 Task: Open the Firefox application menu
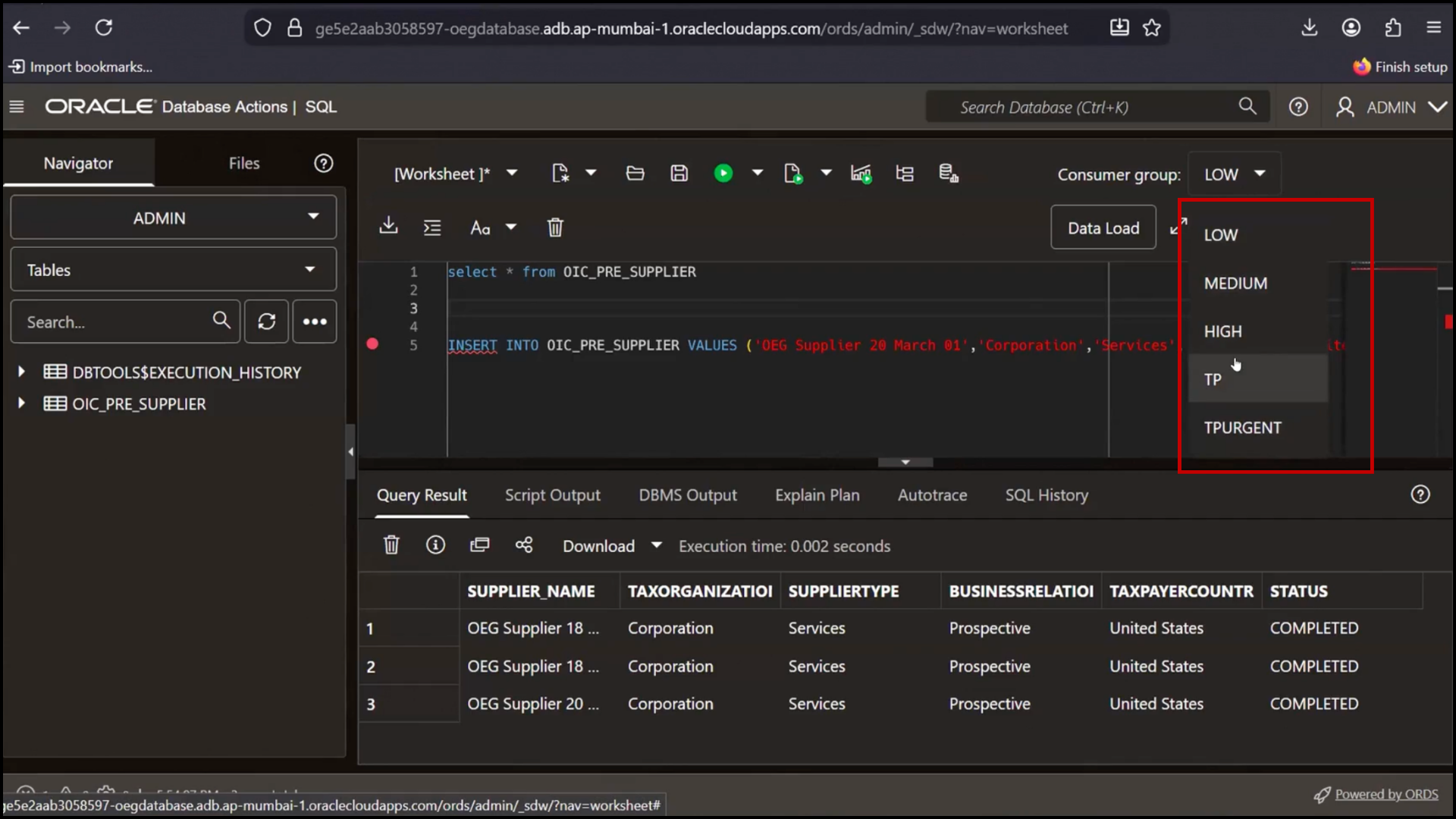point(1433,28)
